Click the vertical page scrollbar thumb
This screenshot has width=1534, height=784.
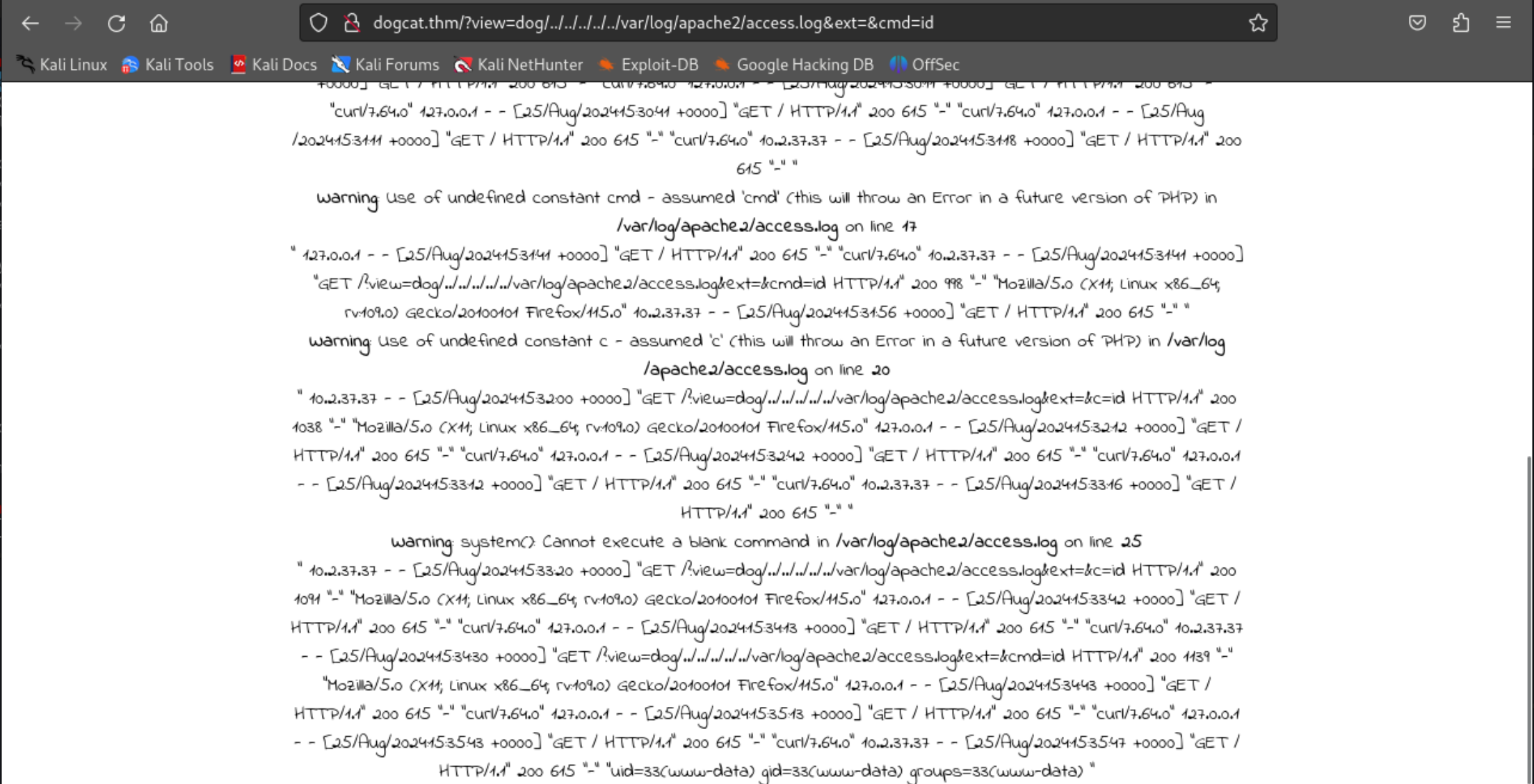tap(1528, 619)
